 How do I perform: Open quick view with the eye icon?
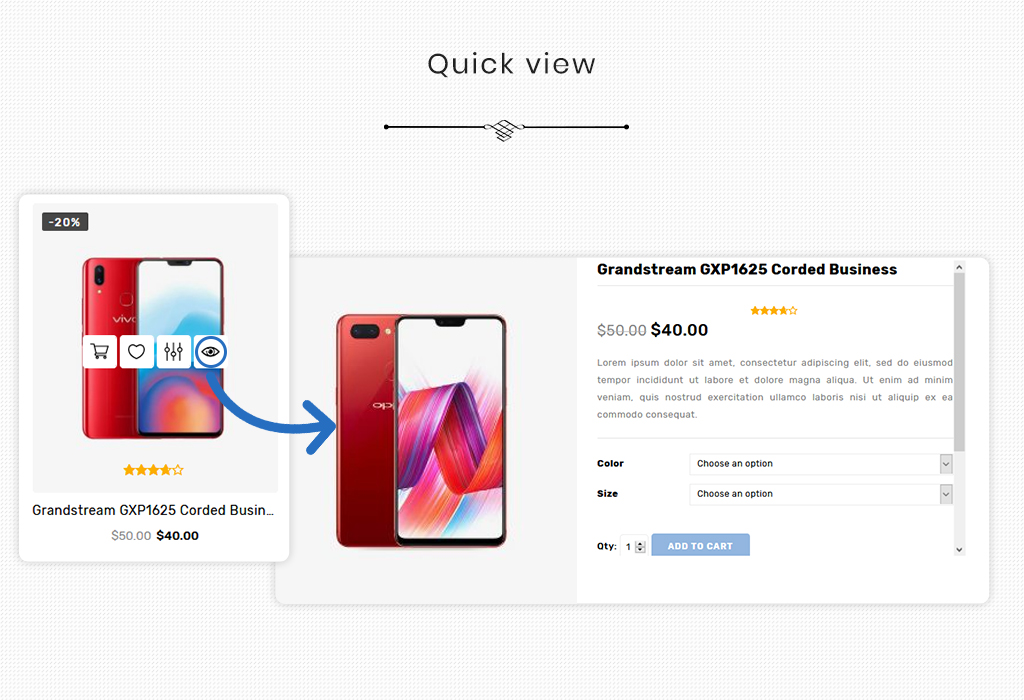coord(210,352)
